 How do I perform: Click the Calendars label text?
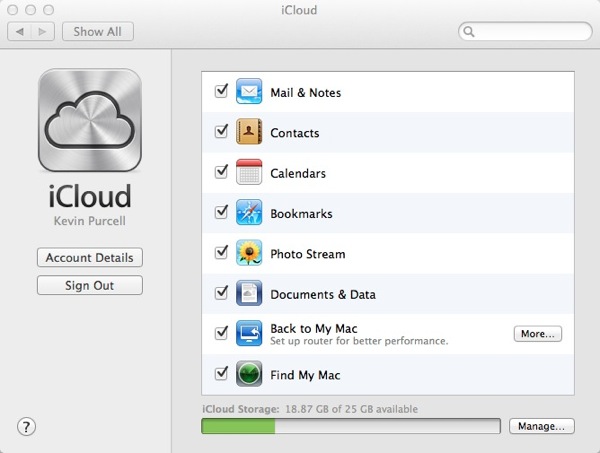(x=298, y=173)
